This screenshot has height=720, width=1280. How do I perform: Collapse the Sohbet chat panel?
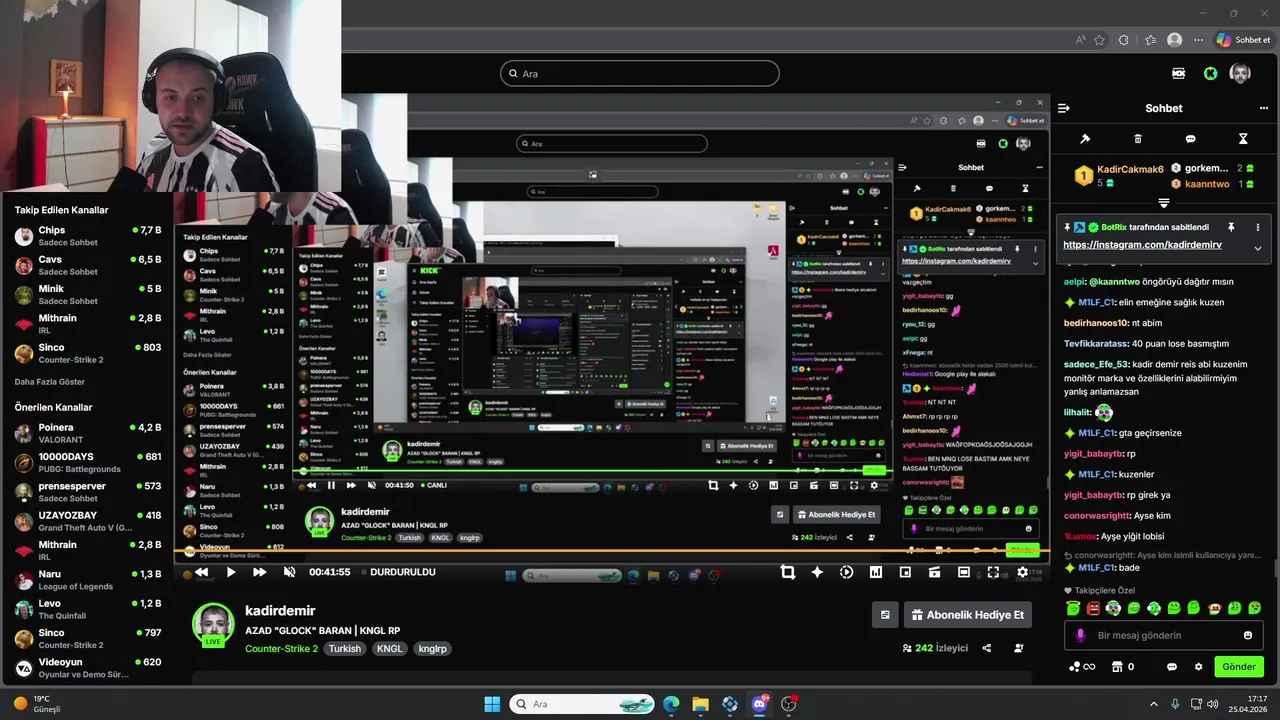point(1064,108)
